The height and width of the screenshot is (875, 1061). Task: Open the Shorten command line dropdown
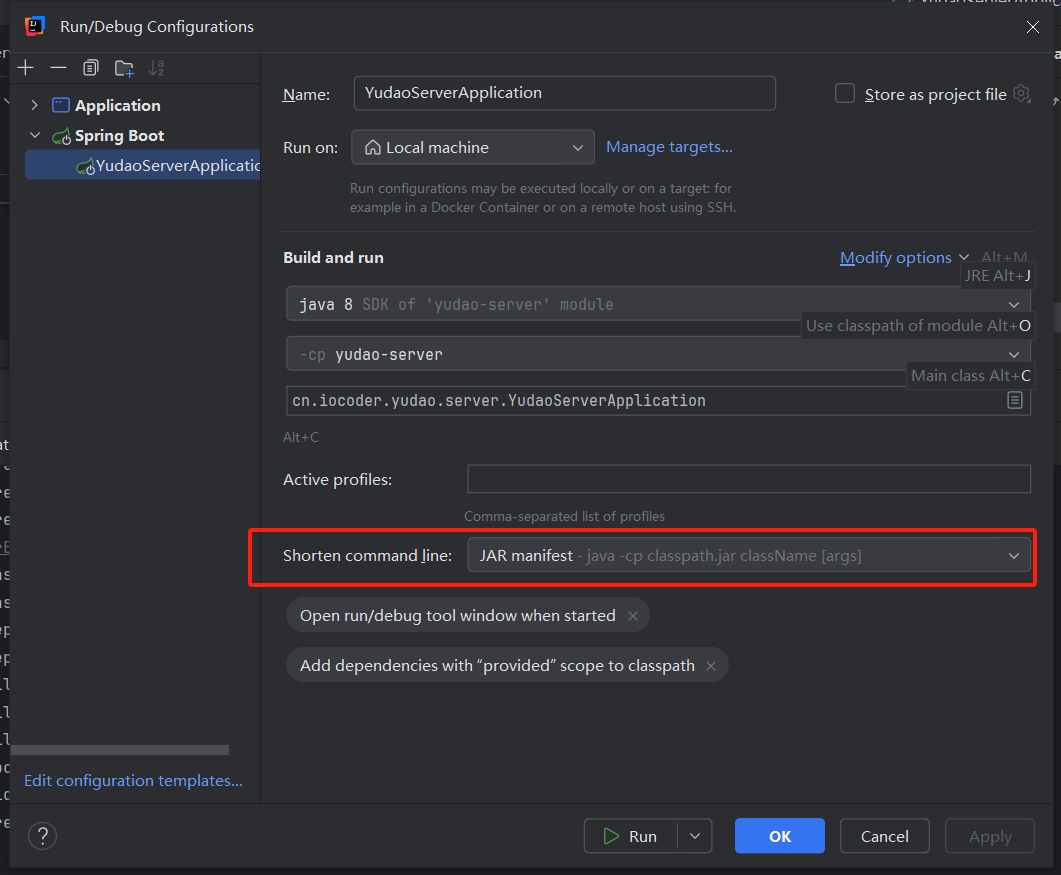pyautogui.click(x=749, y=556)
